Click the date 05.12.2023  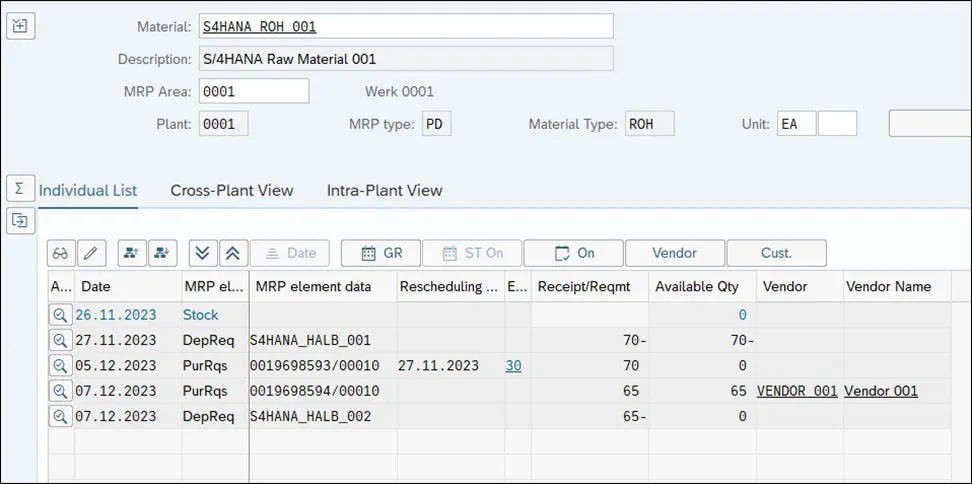click(116, 366)
